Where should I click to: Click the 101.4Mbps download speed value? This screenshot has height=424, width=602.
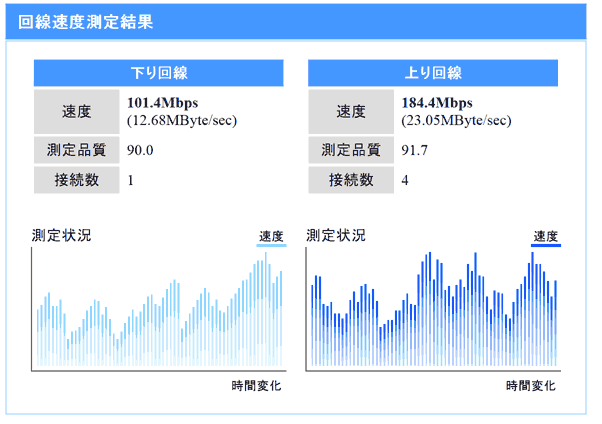162,103
